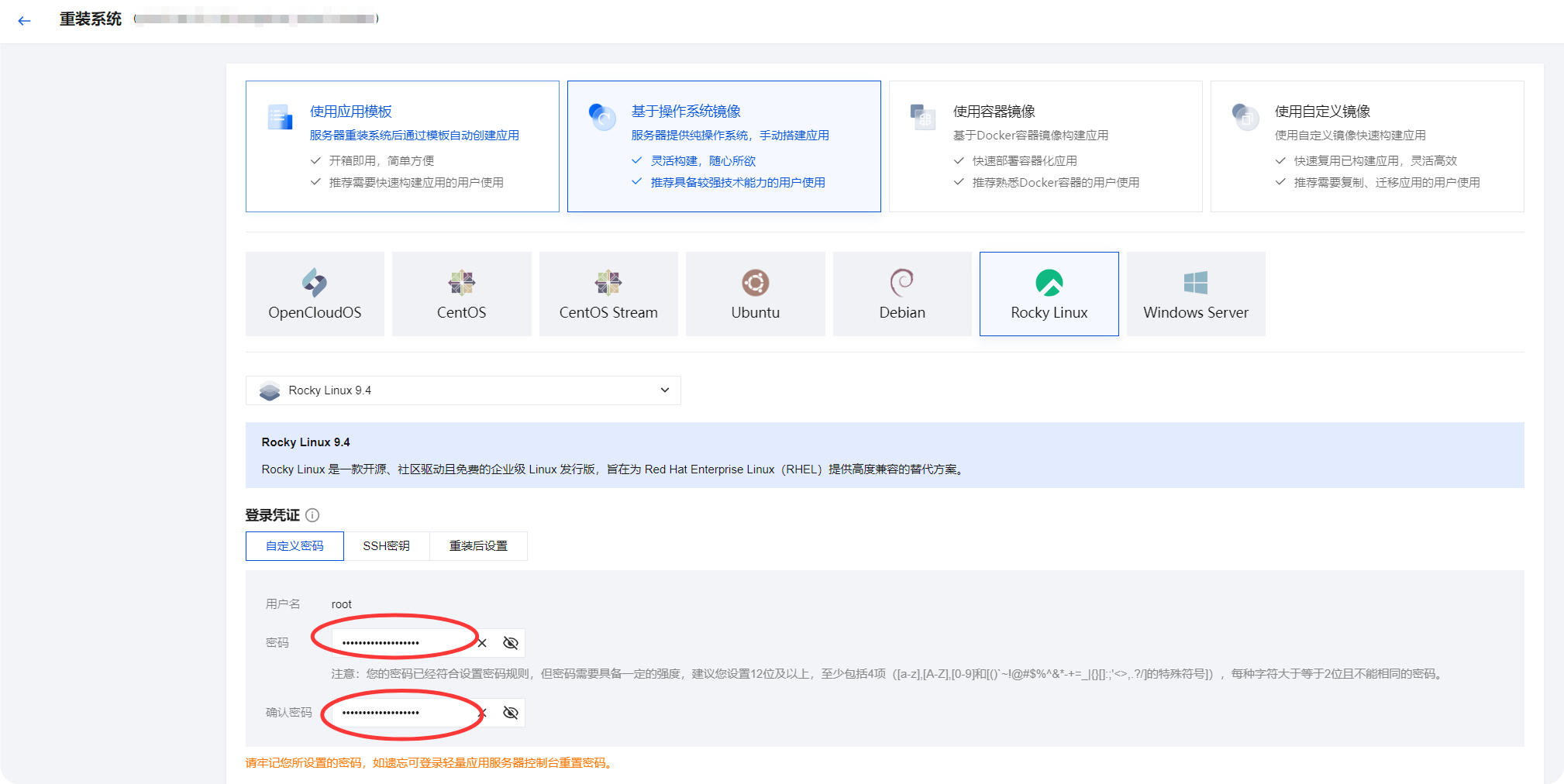Switch to the SSH密钥 tab
Screen dimensions: 1564x784
(388, 545)
